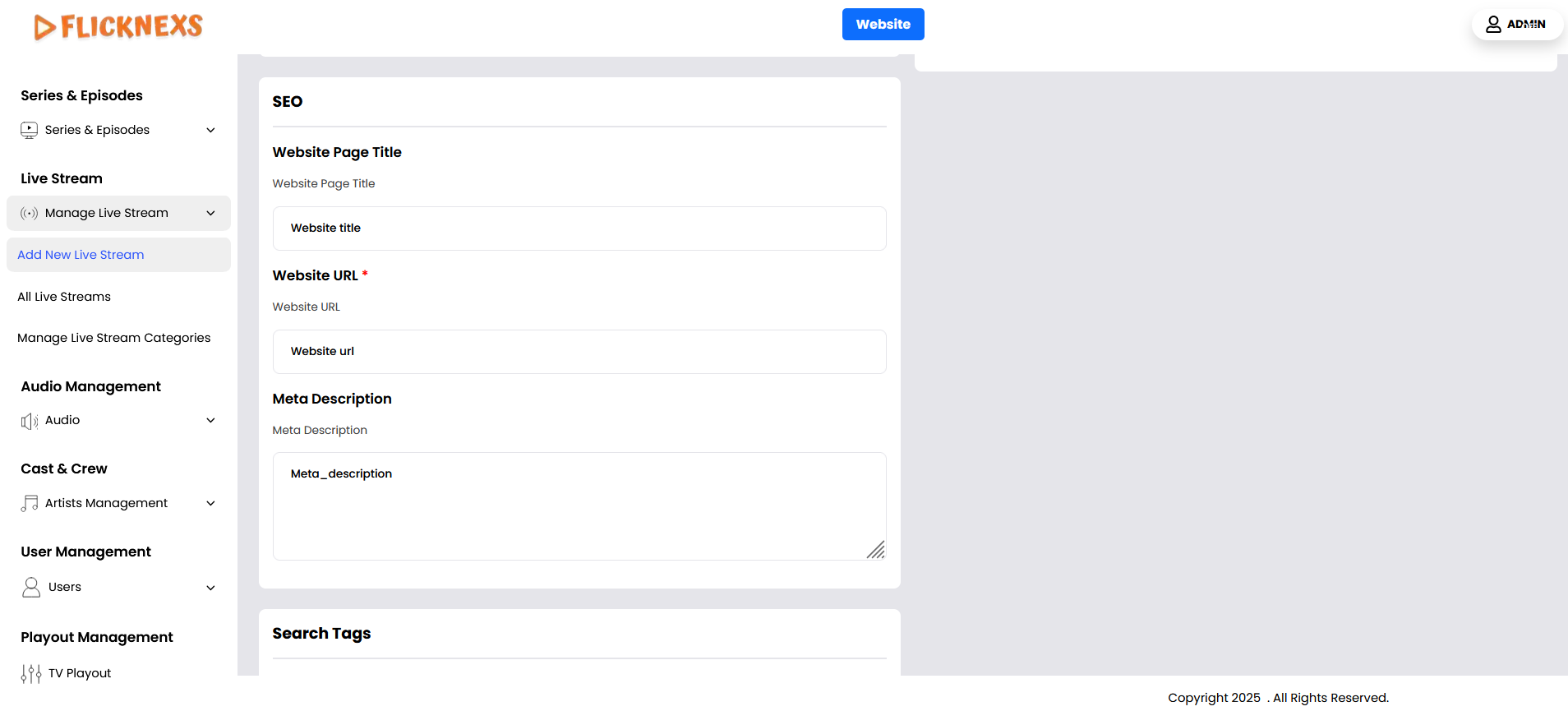This screenshot has height=711, width=1568.
Task: Click the TV Playout sliders icon
Action: click(31, 674)
